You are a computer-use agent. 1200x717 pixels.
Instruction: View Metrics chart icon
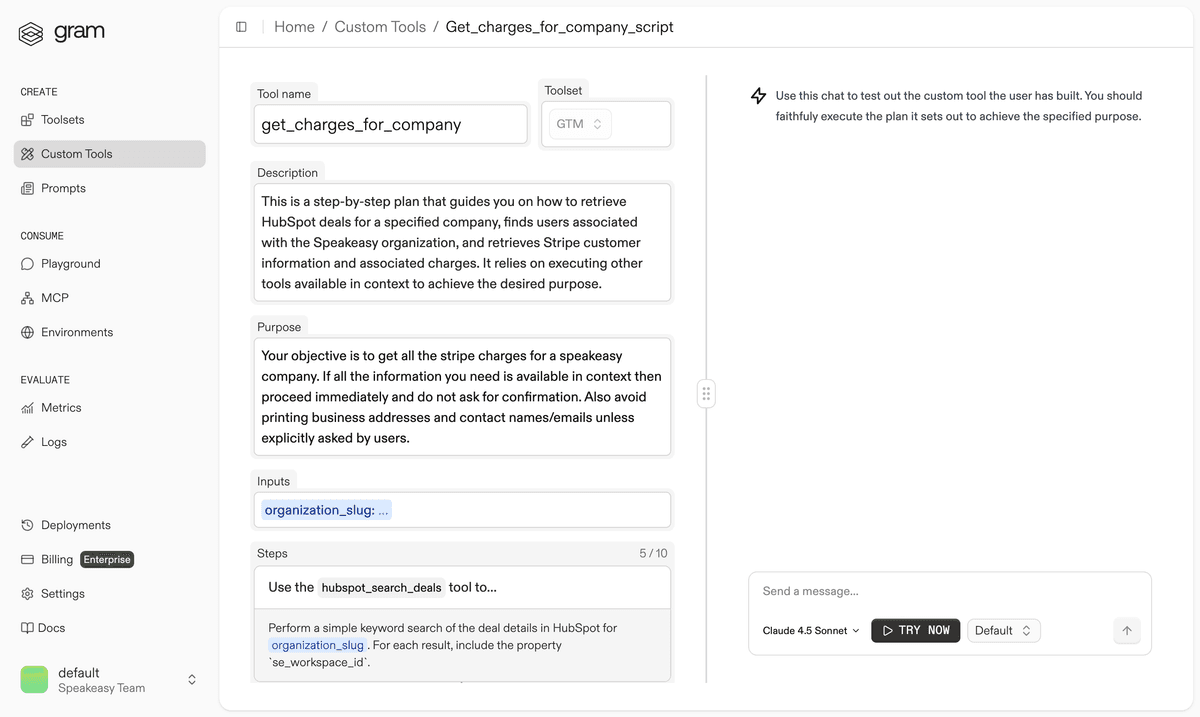(27, 408)
